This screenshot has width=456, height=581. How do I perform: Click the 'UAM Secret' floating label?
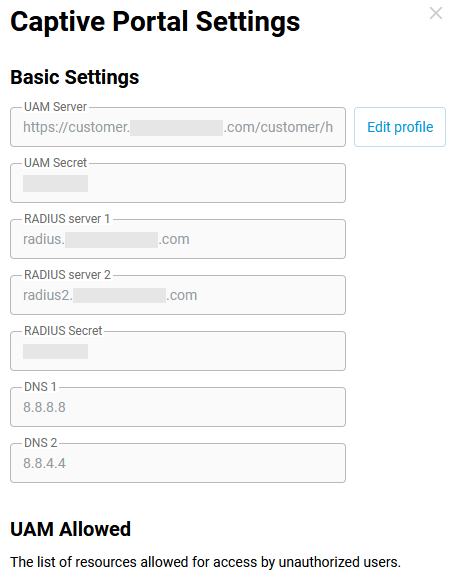tap(55, 163)
